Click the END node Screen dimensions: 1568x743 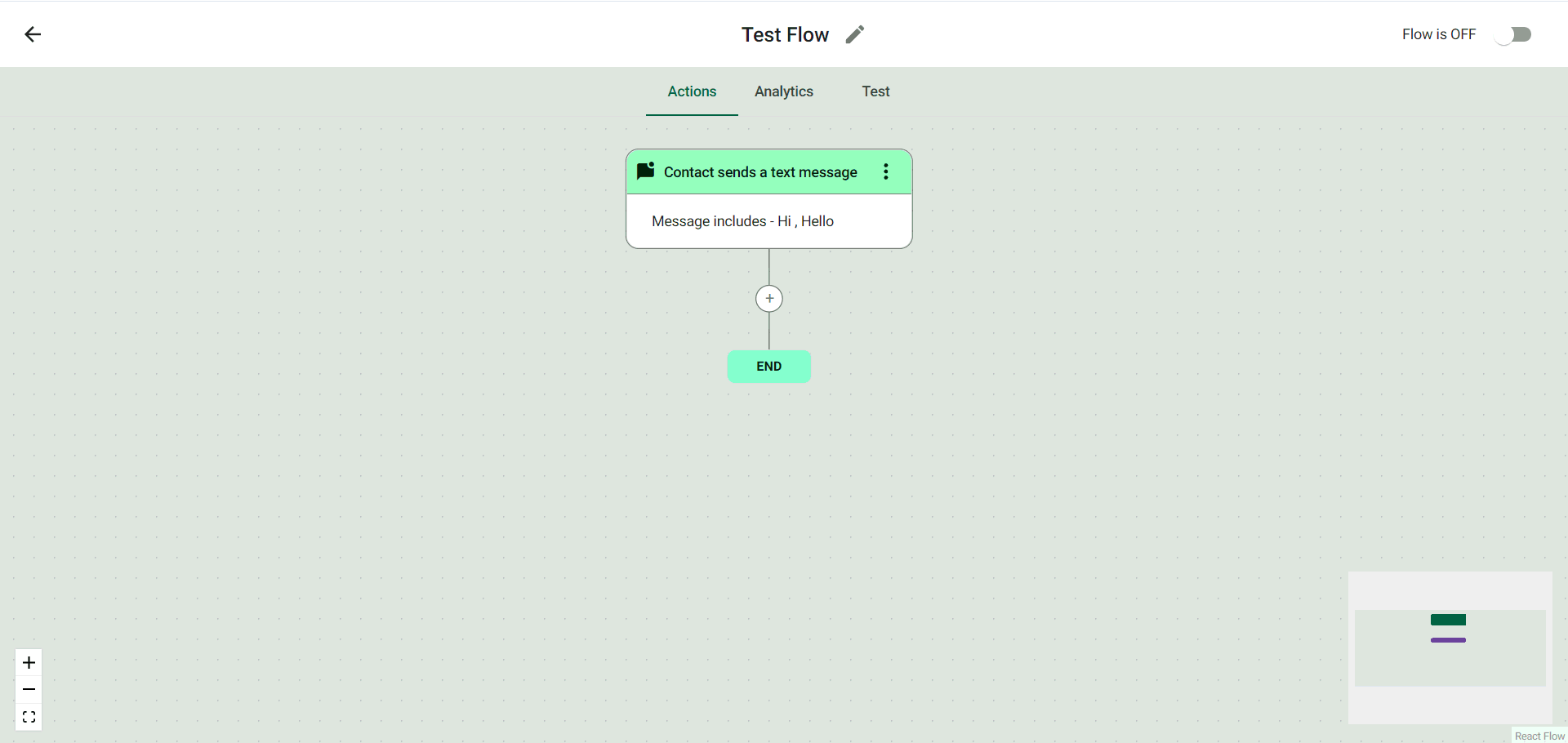point(769,367)
